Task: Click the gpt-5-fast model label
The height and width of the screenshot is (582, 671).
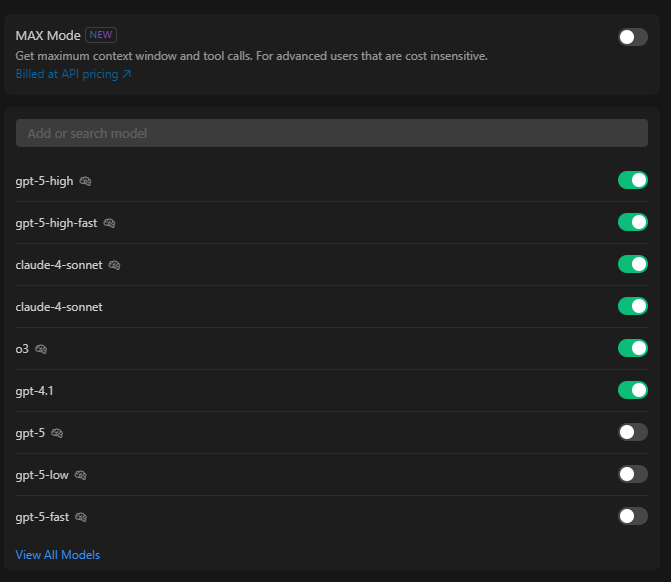Action: pos(42,517)
